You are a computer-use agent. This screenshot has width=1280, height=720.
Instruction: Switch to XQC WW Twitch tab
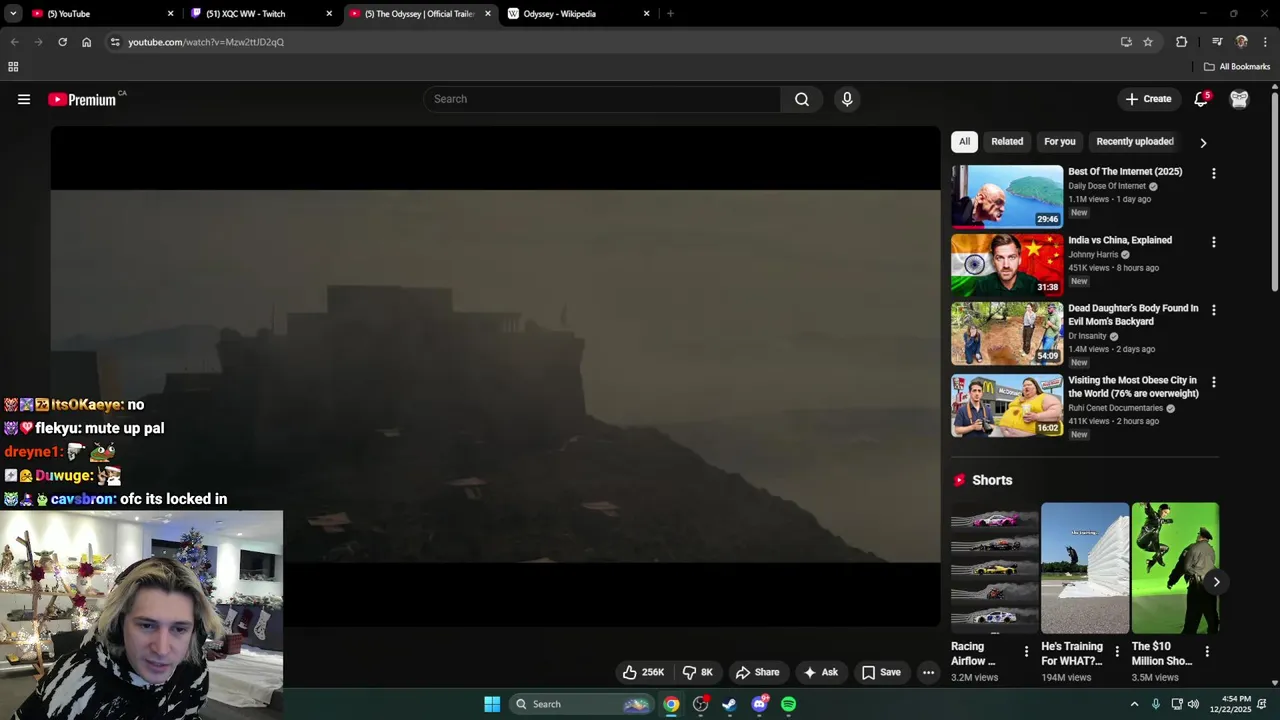262,14
